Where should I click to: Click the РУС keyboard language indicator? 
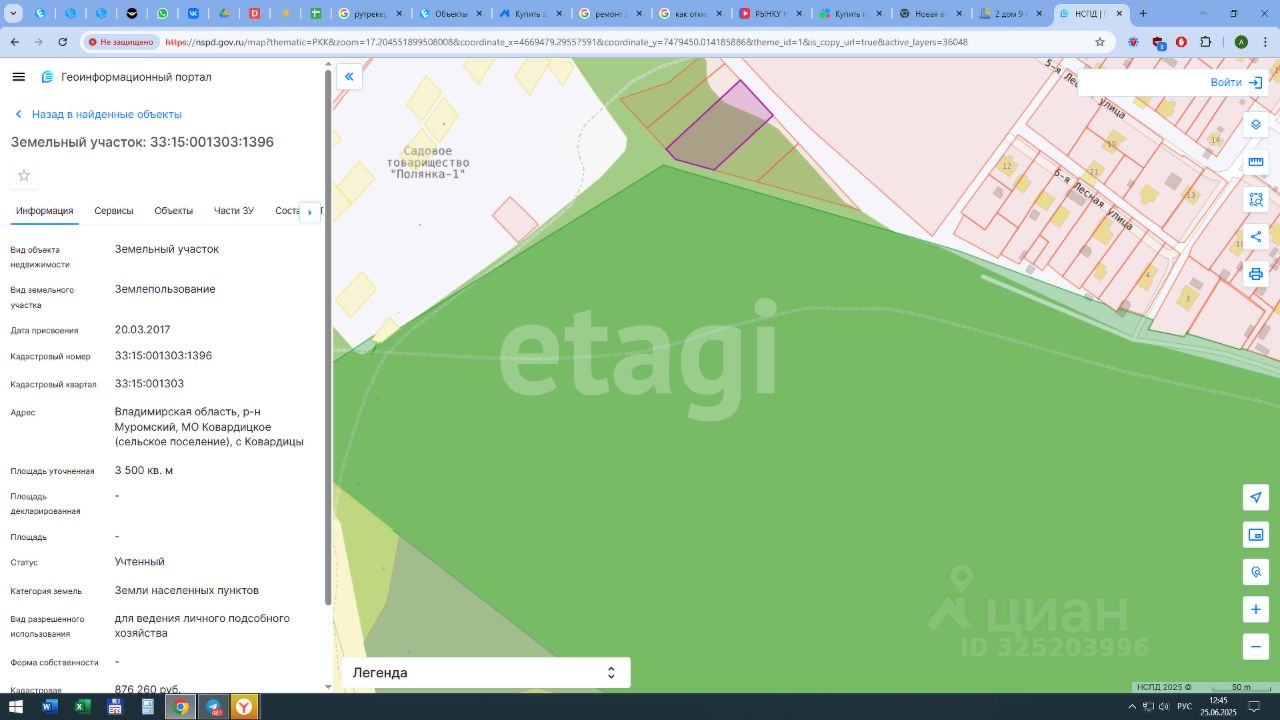click(x=1184, y=707)
